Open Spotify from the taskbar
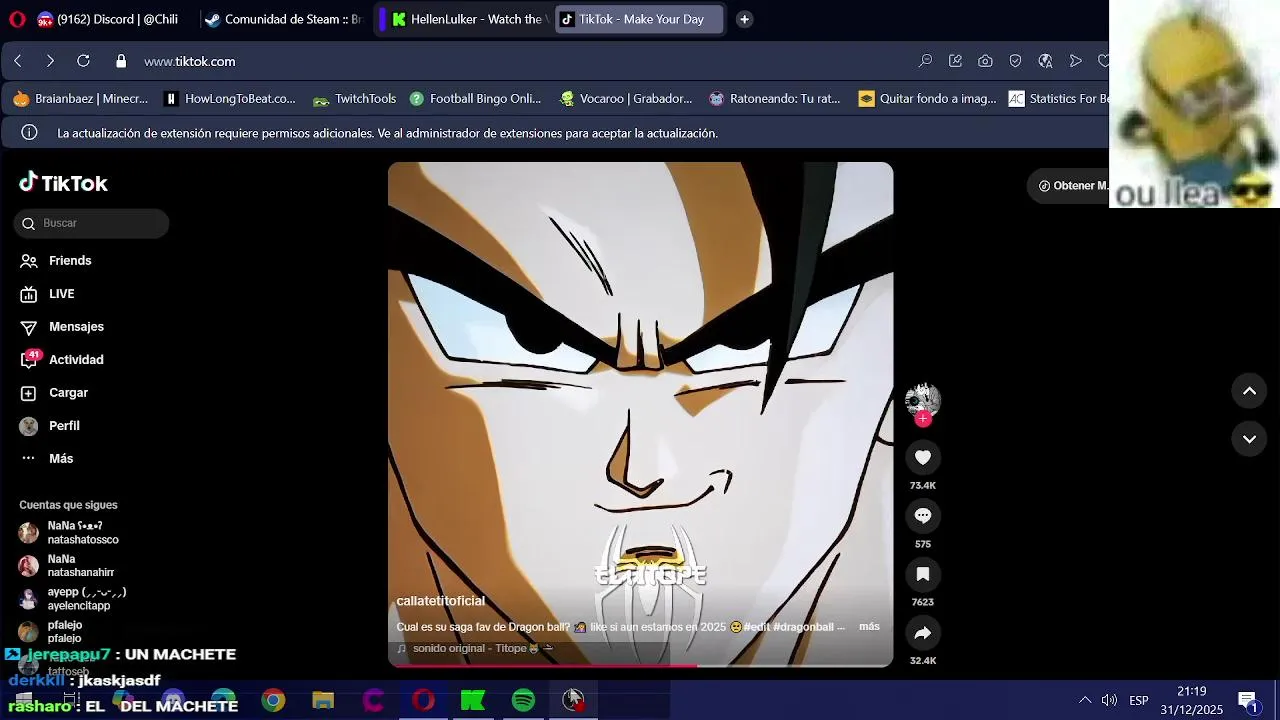 (x=523, y=700)
